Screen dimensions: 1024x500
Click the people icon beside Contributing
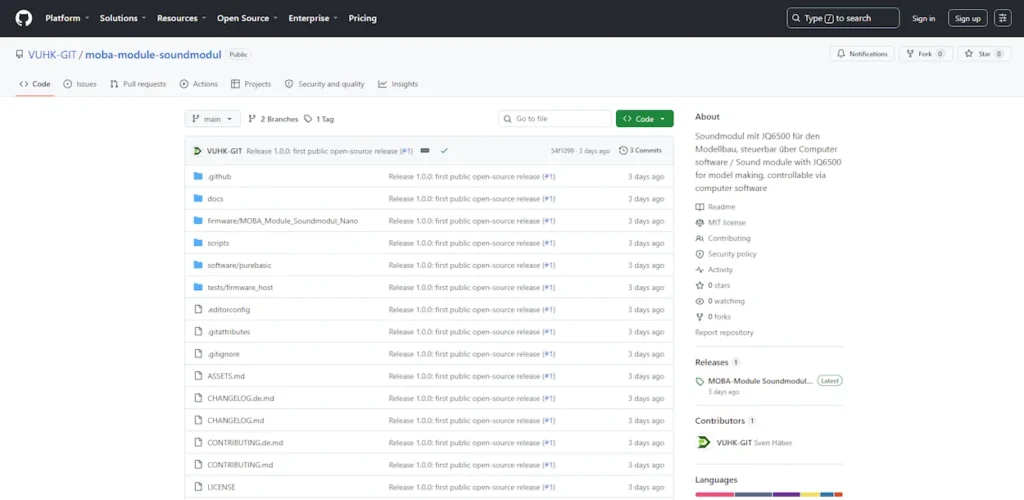tap(699, 238)
